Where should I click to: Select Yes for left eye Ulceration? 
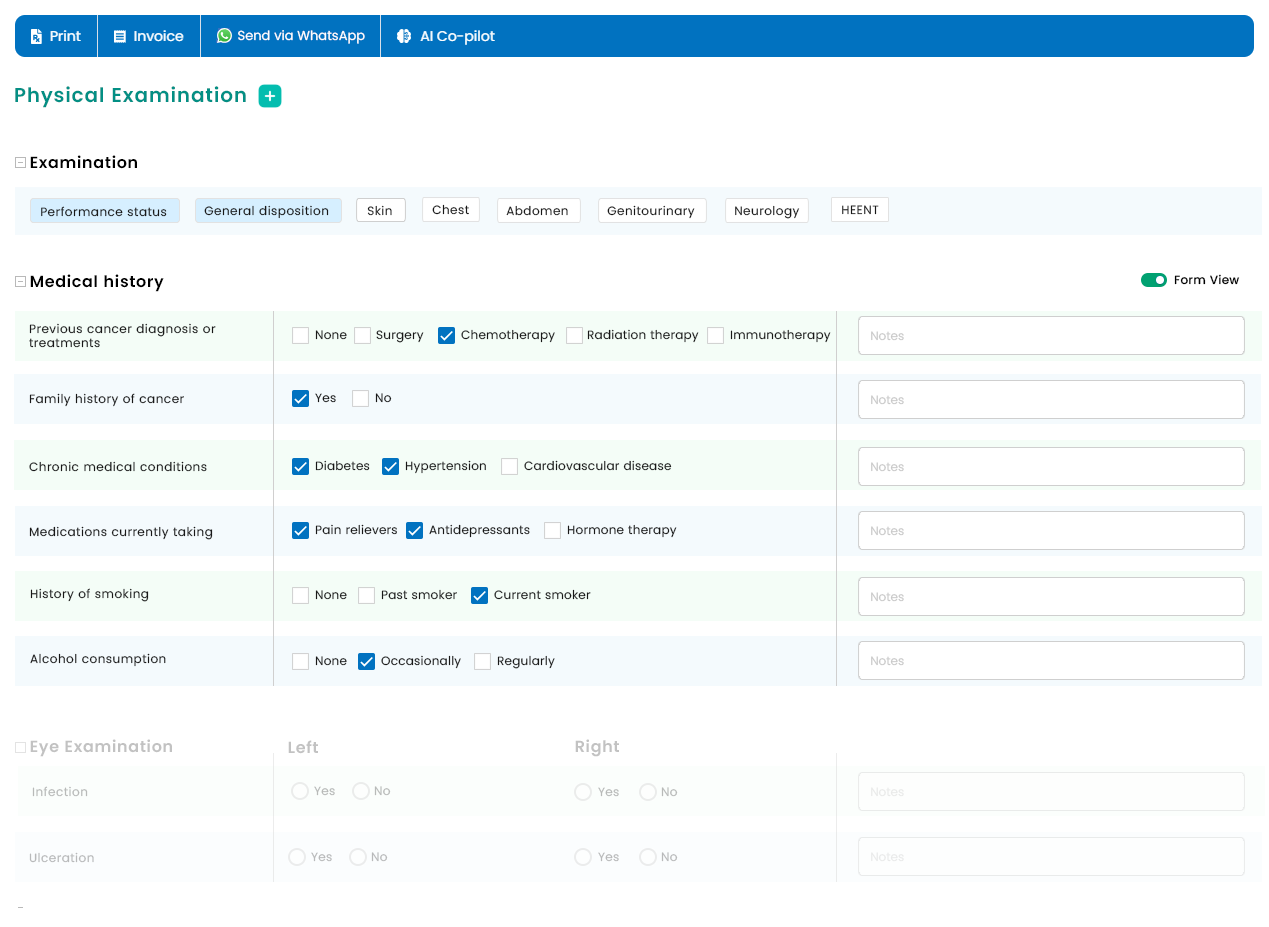[x=297, y=857]
